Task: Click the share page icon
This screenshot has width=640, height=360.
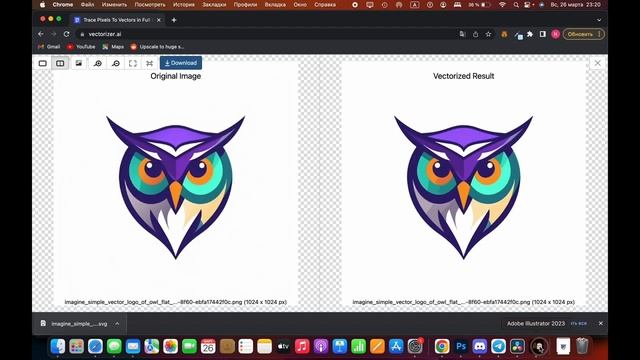Action: (x=476, y=34)
